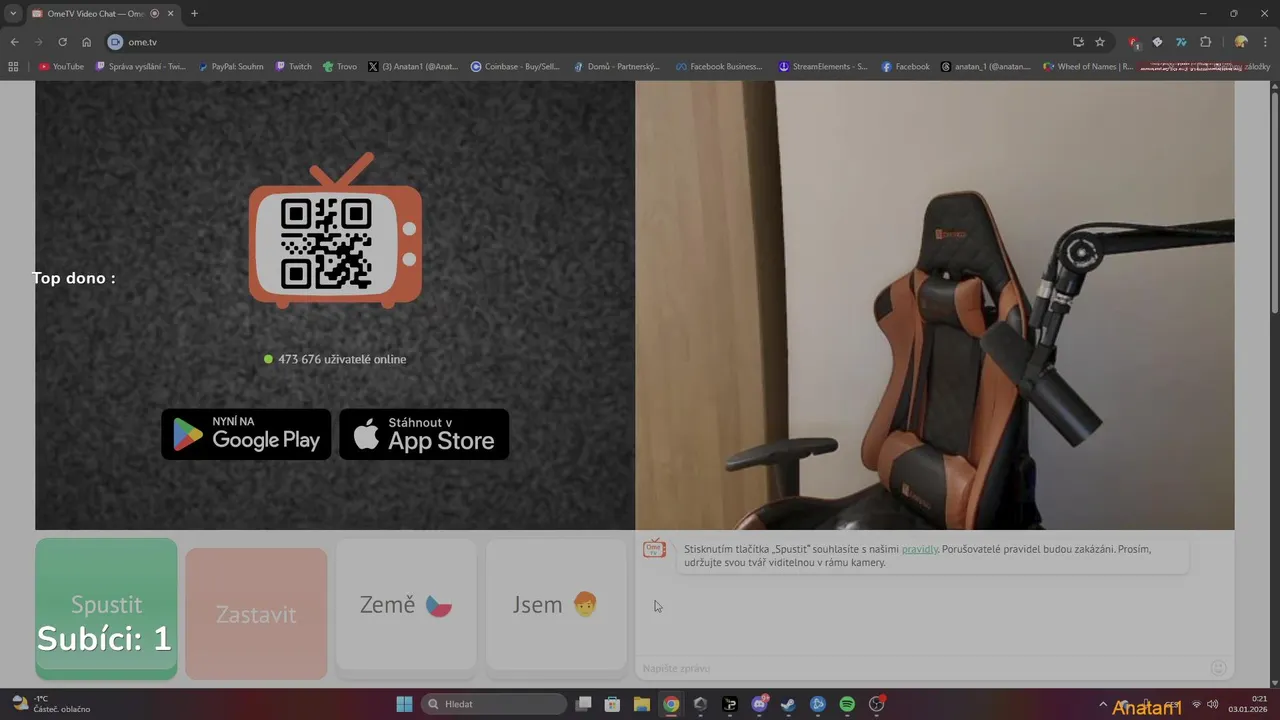The width and height of the screenshot is (1280, 720).
Task: Open the App Store download badge
Action: [424, 434]
